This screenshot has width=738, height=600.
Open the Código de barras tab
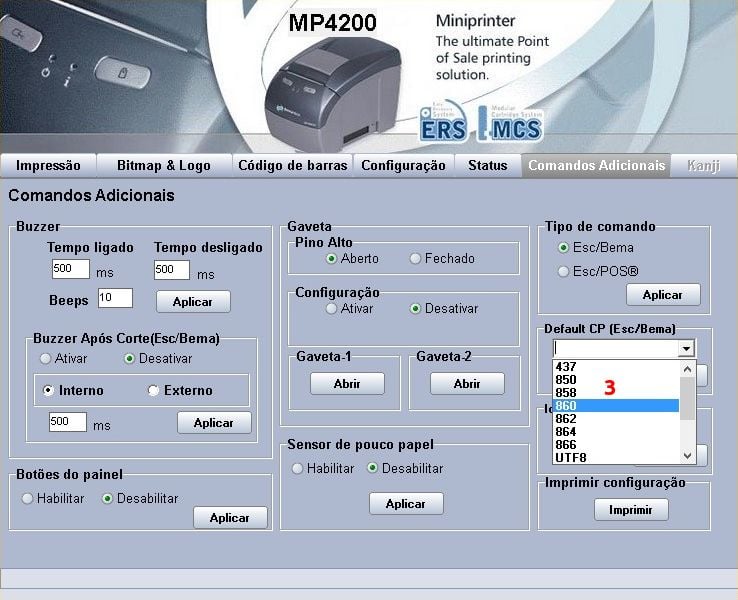(x=292, y=166)
